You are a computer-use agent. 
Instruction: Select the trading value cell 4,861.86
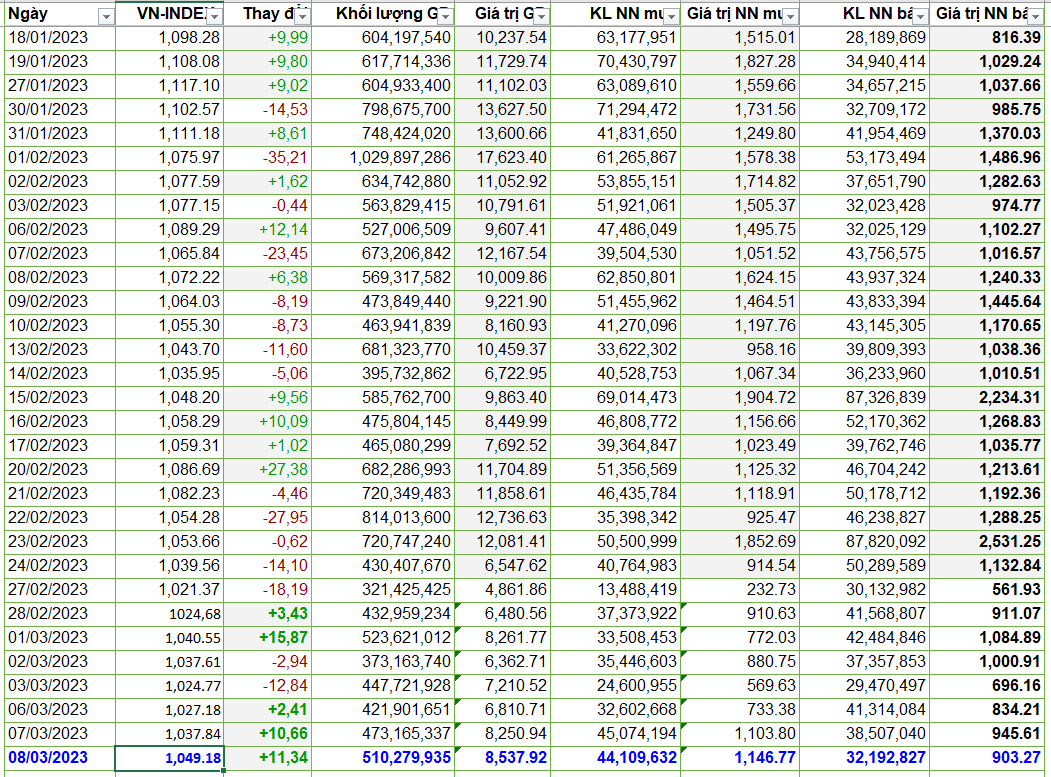(x=503, y=589)
